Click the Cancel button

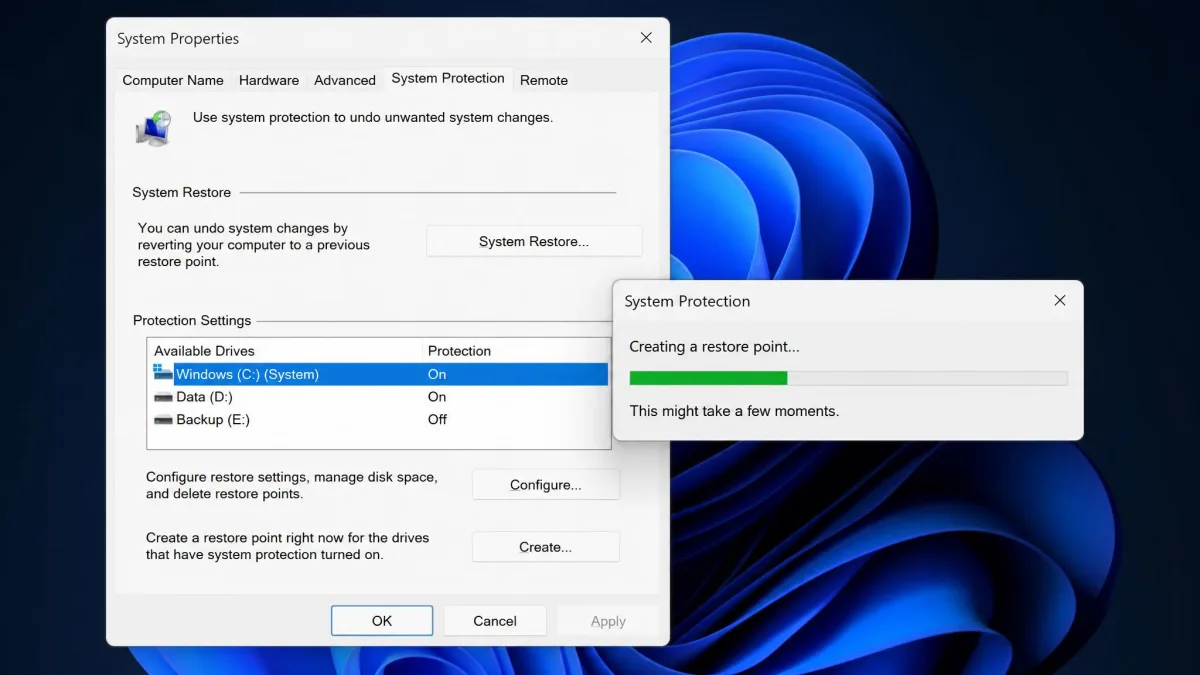tap(495, 621)
